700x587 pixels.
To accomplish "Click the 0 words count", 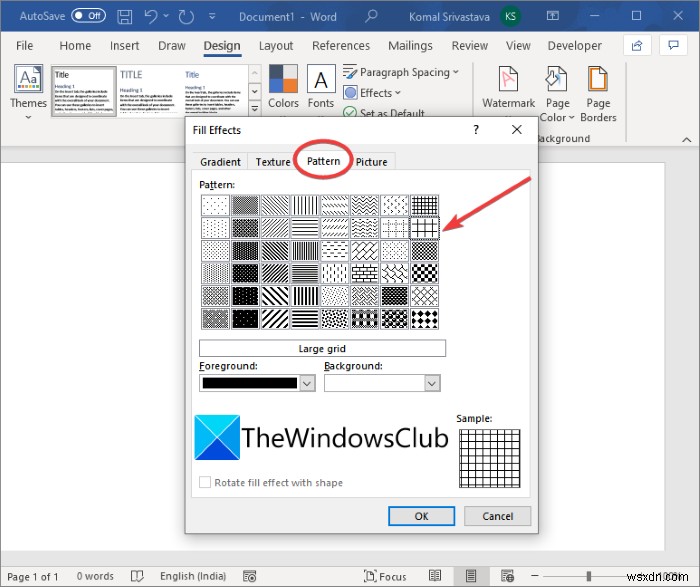I will point(95,576).
